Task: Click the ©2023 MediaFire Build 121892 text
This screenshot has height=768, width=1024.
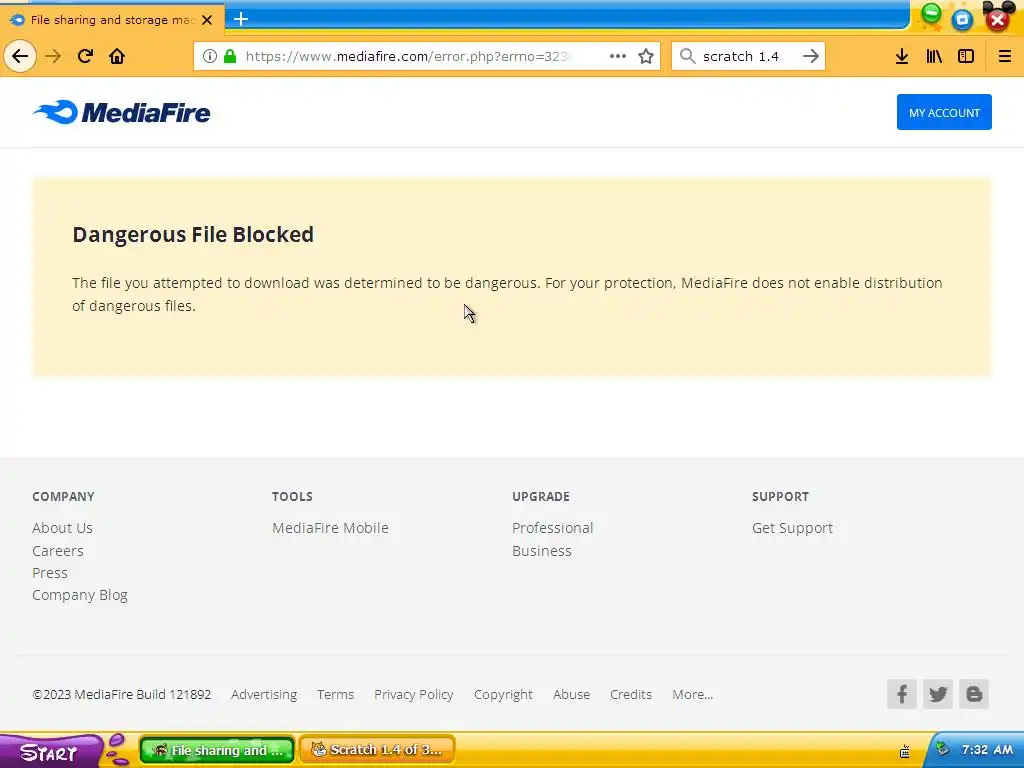Action: click(121, 694)
